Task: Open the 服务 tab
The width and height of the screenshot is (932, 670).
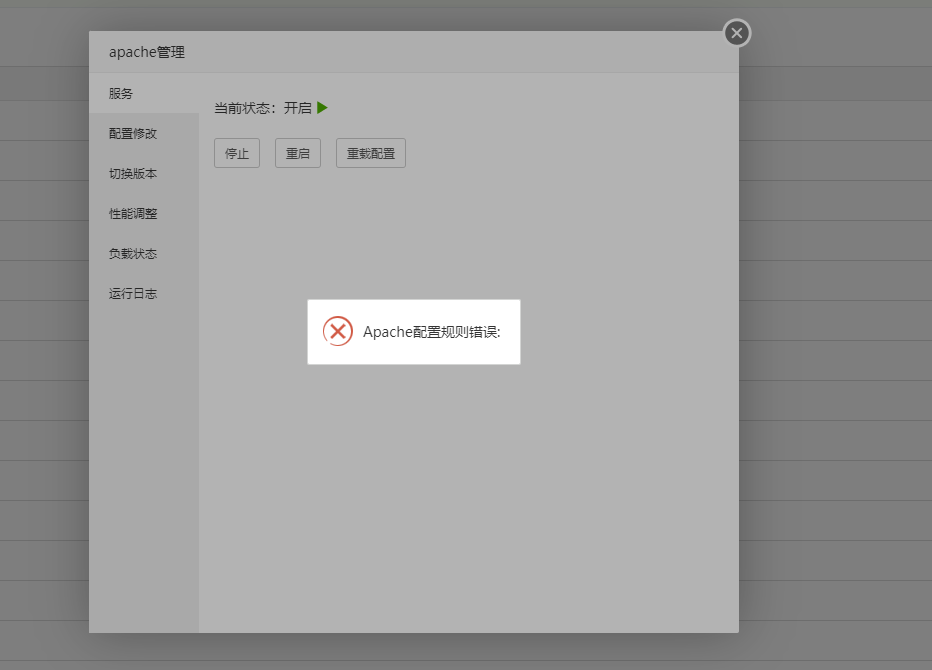Action: click(x=144, y=93)
